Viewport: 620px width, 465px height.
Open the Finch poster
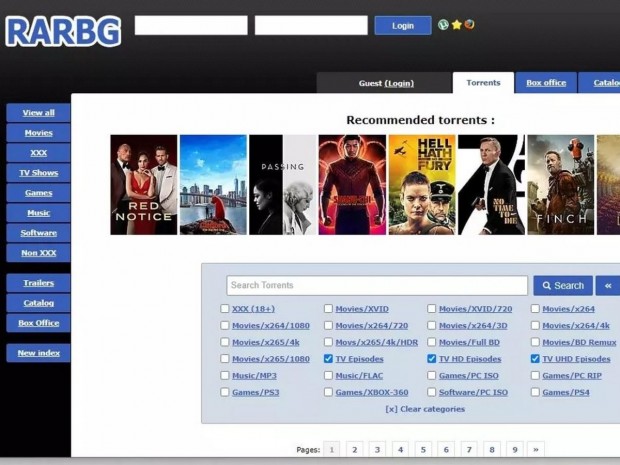(x=561, y=185)
